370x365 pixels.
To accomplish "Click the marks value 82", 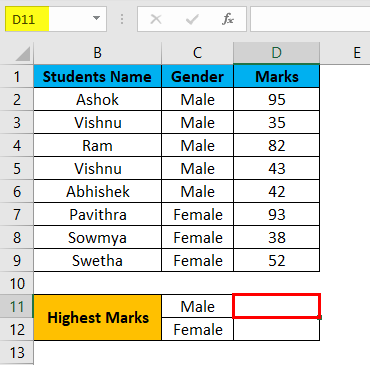I will (276, 145).
